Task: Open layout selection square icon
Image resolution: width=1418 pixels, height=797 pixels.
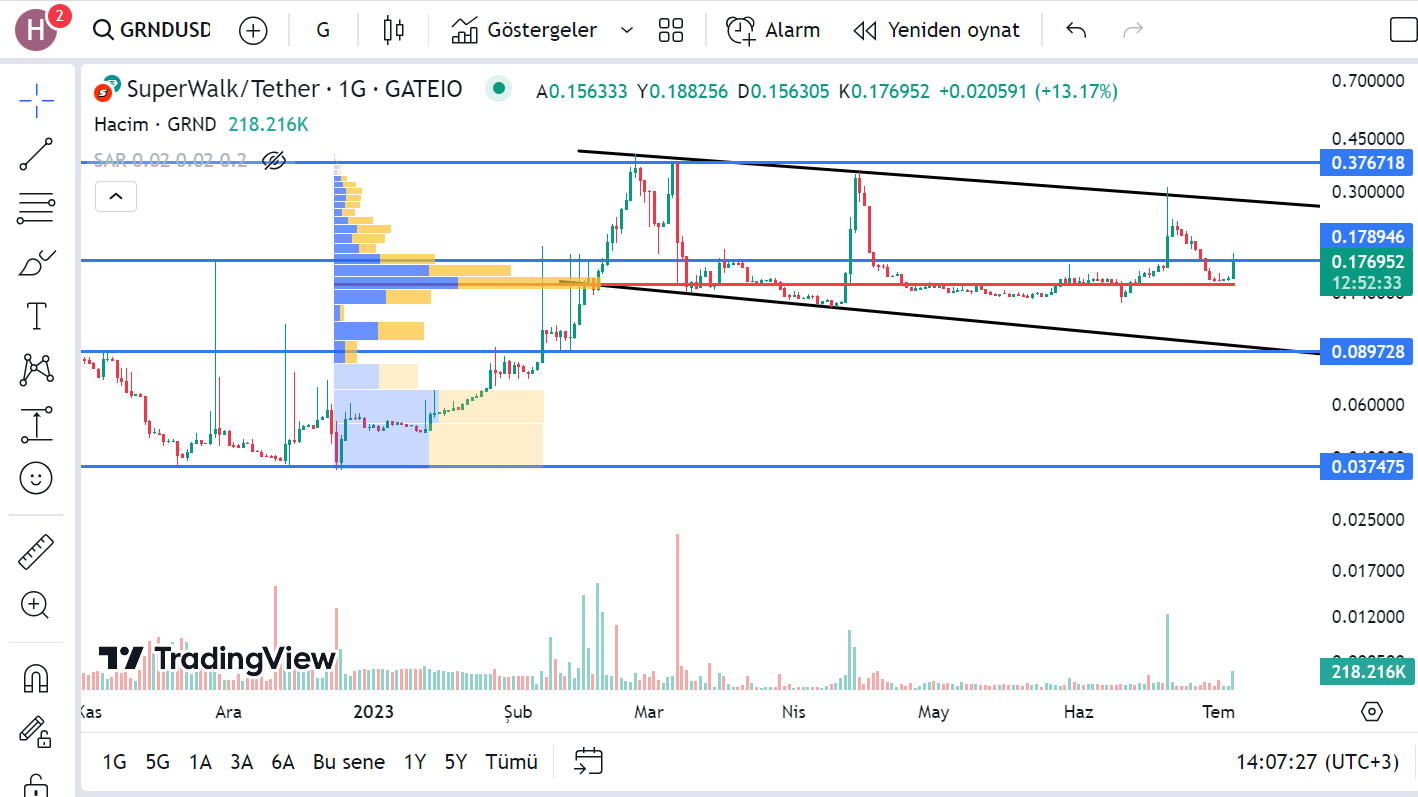Action: coord(1403,30)
